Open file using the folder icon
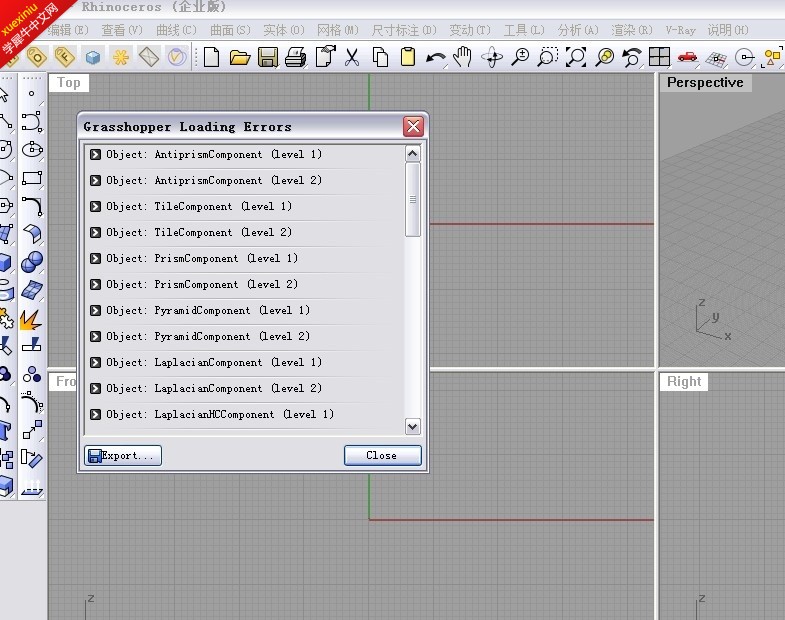The width and height of the screenshot is (785, 620). point(240,58)
